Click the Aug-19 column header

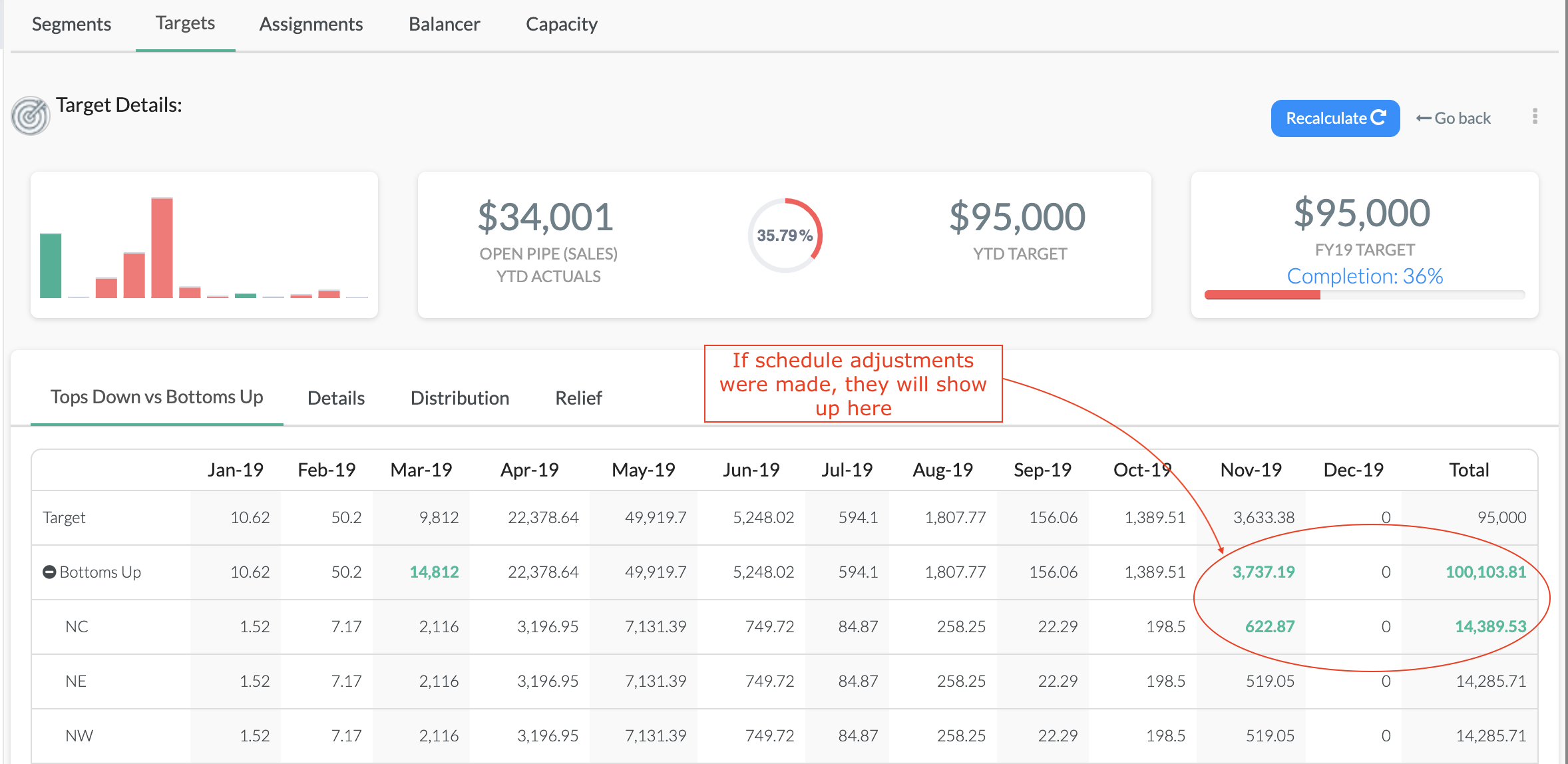coord(943,470)
